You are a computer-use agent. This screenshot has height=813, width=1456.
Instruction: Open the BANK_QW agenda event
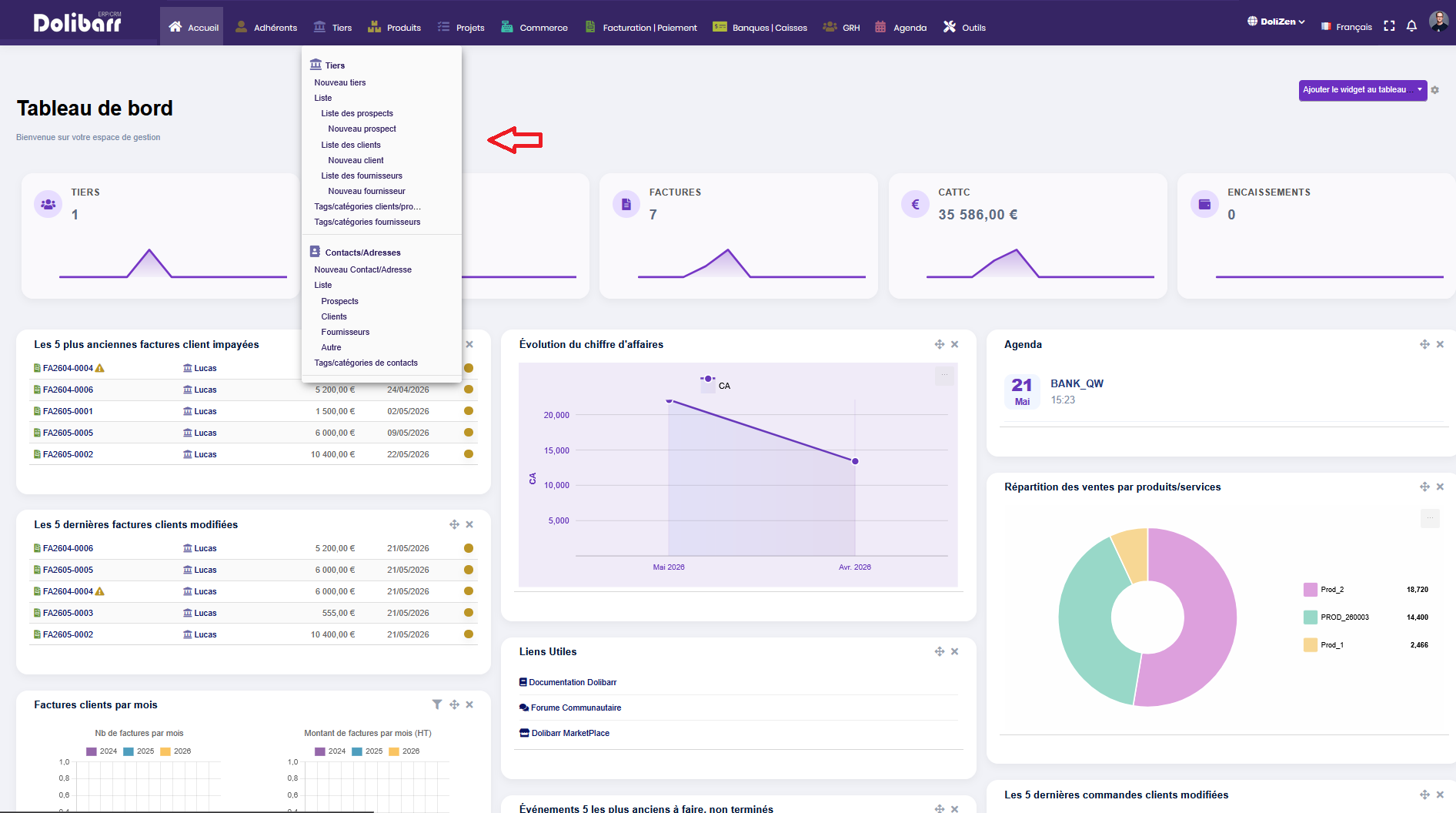click(1077, 383)
